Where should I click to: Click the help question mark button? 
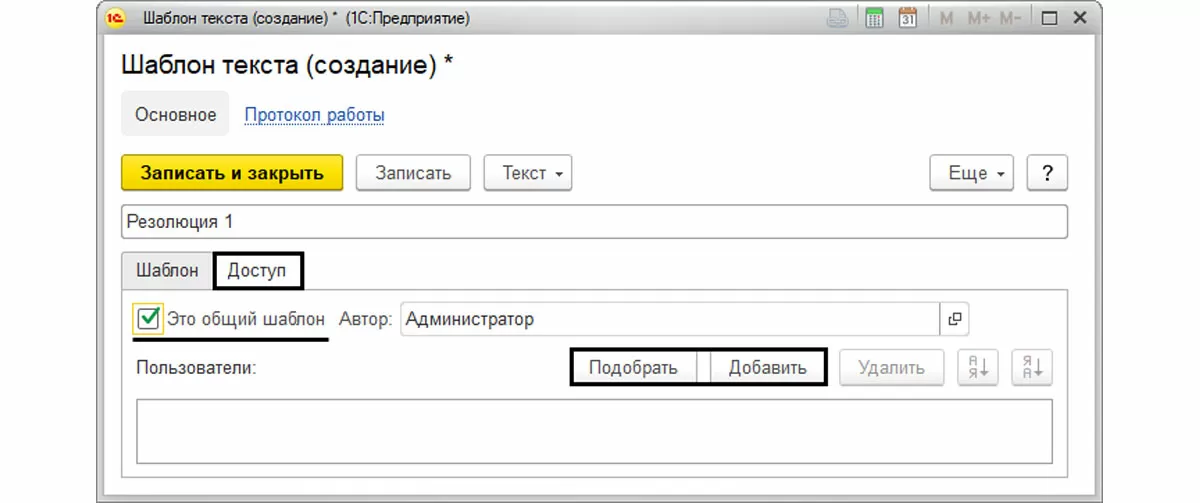[x=1047, y=173]
